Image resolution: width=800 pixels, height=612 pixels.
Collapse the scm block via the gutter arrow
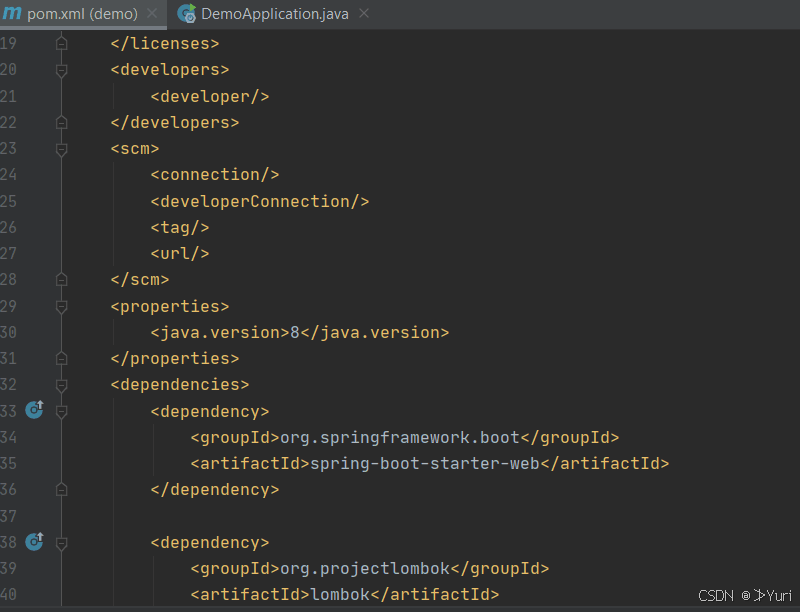(61, 148)
